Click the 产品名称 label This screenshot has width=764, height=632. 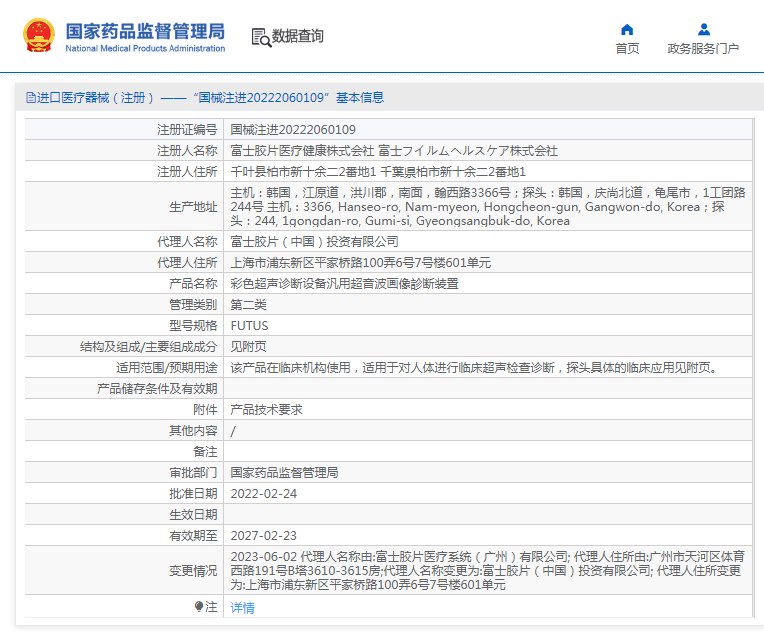(x=193, y=284)
